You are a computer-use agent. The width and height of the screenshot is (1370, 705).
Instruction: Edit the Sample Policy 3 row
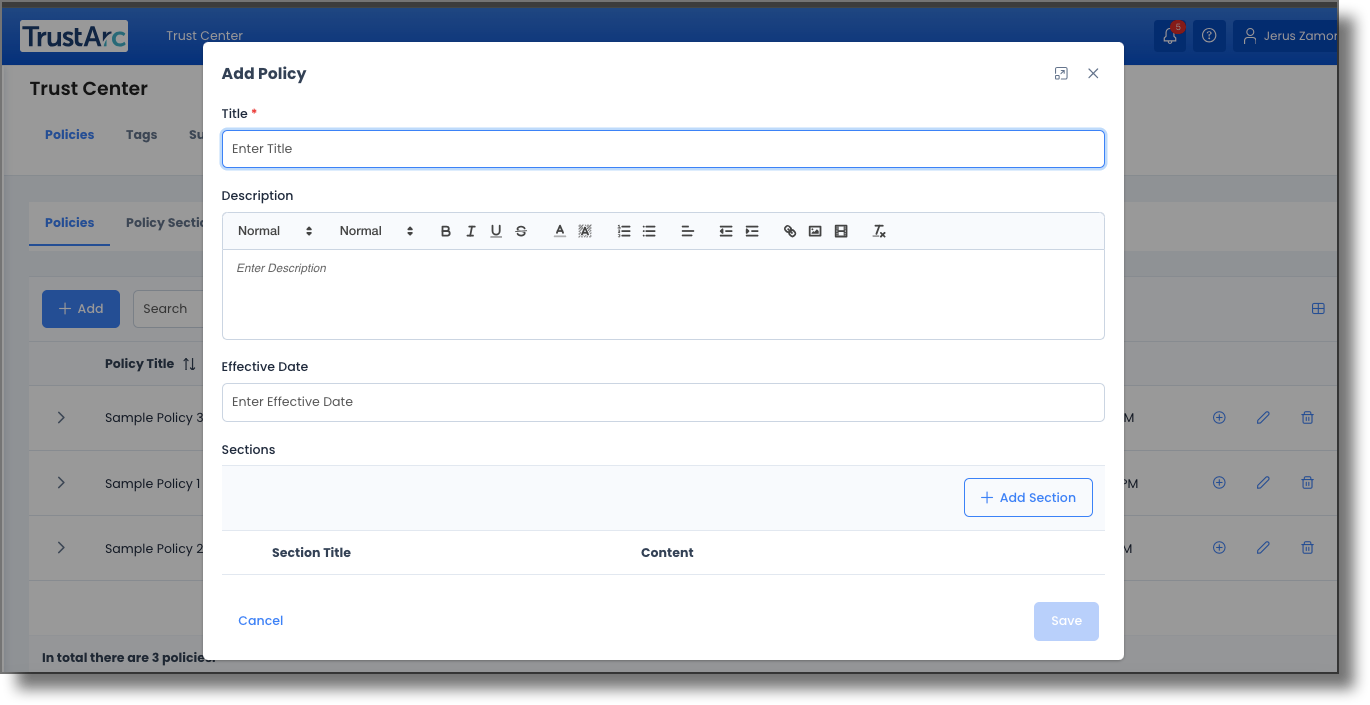click(1263, 417)
